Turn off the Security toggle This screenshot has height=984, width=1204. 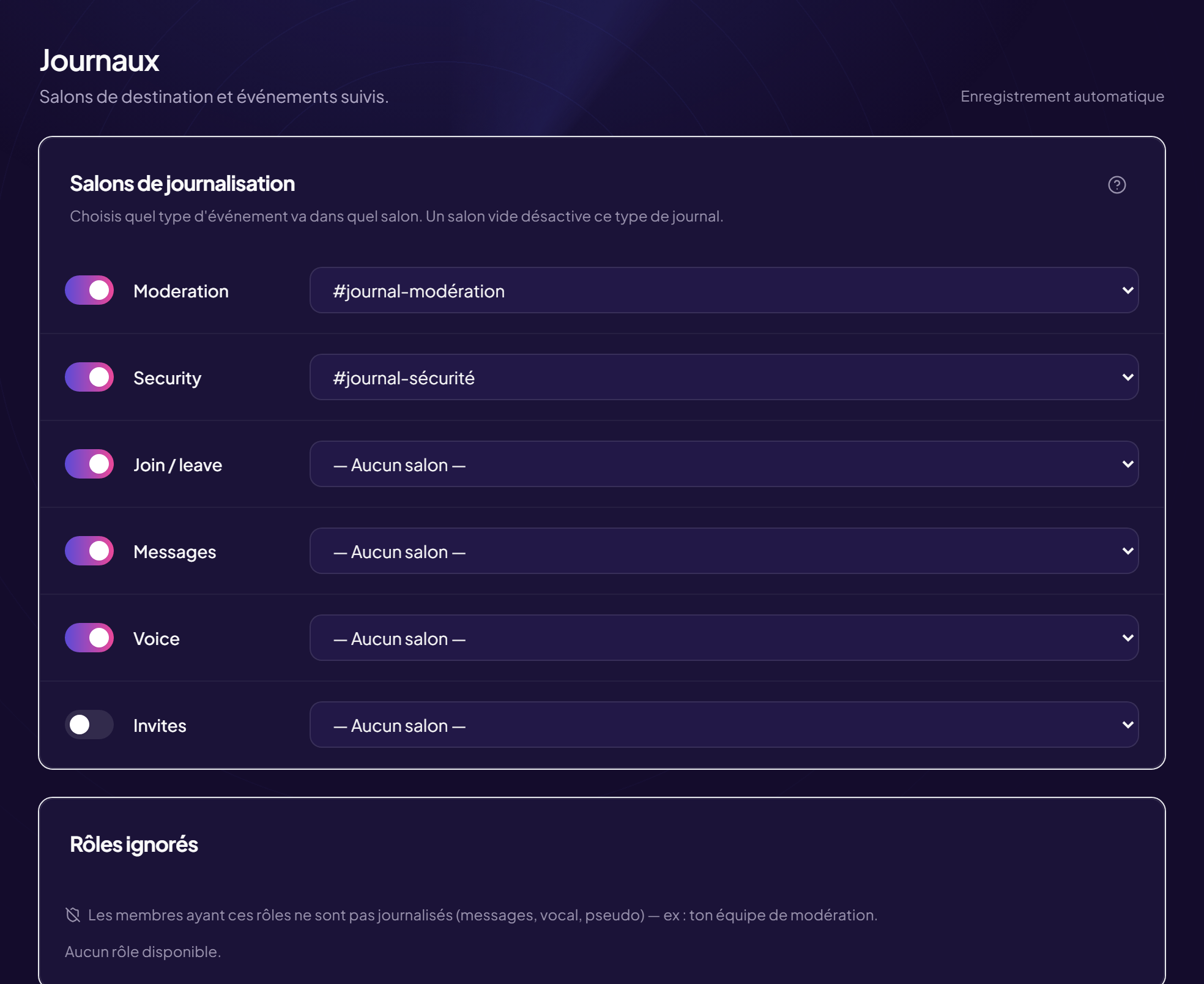[89, 377]
